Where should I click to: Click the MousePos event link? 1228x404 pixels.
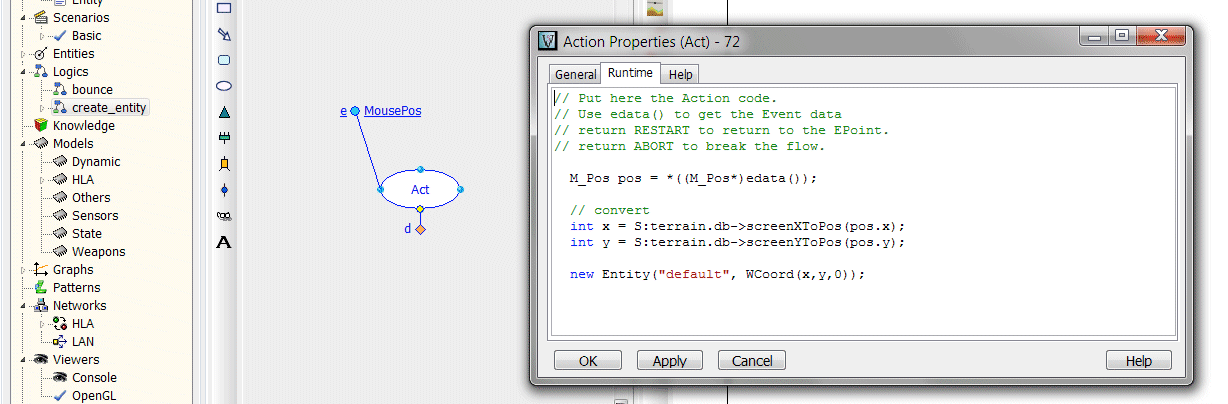tap(392, 111)
